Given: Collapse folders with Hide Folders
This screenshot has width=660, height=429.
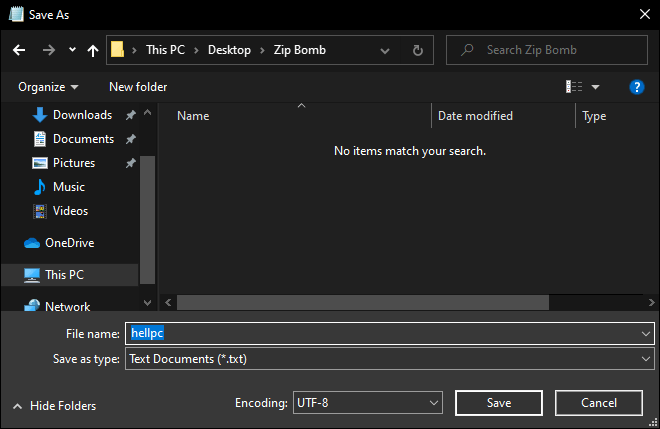Looking at the screenshot, I should (55, 406).
